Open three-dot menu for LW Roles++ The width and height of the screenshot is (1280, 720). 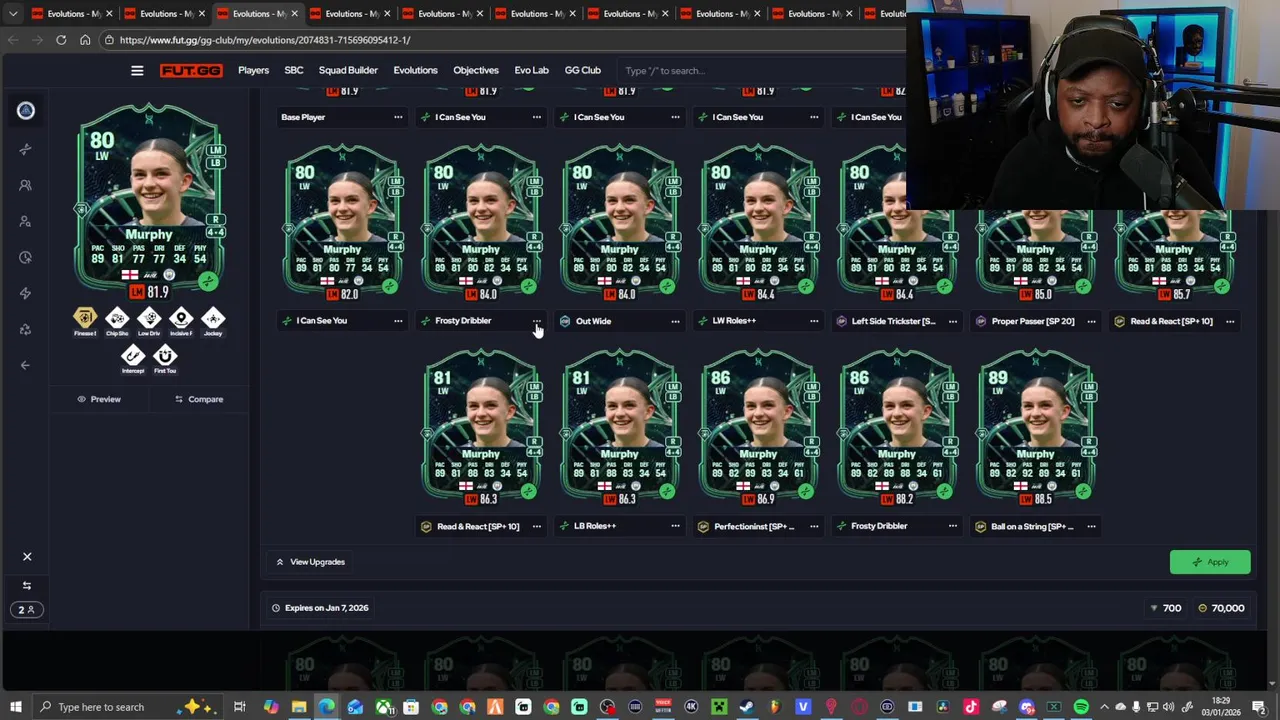click(814, 321)
